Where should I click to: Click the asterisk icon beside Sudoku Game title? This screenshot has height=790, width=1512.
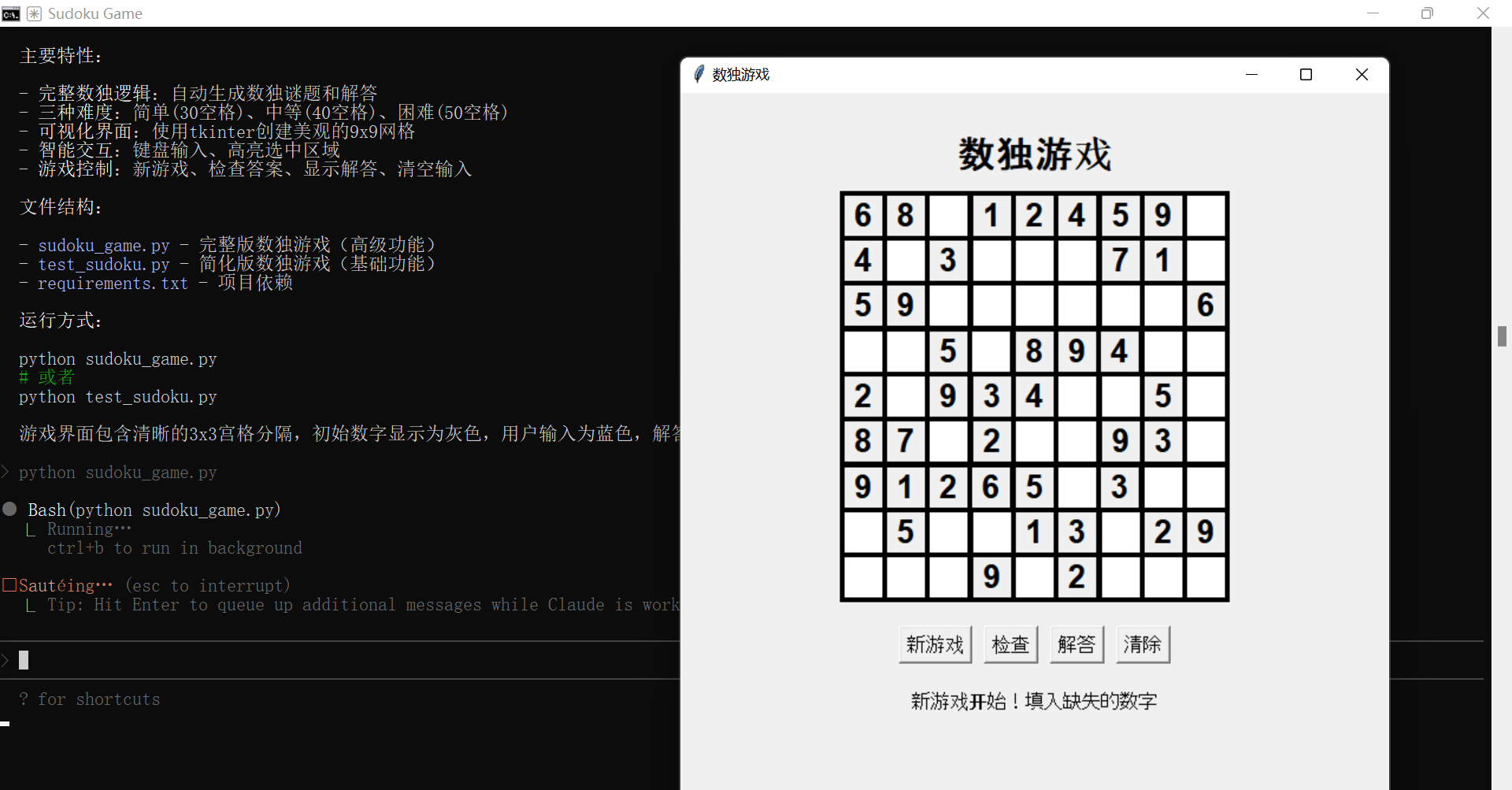pos(32,13)
